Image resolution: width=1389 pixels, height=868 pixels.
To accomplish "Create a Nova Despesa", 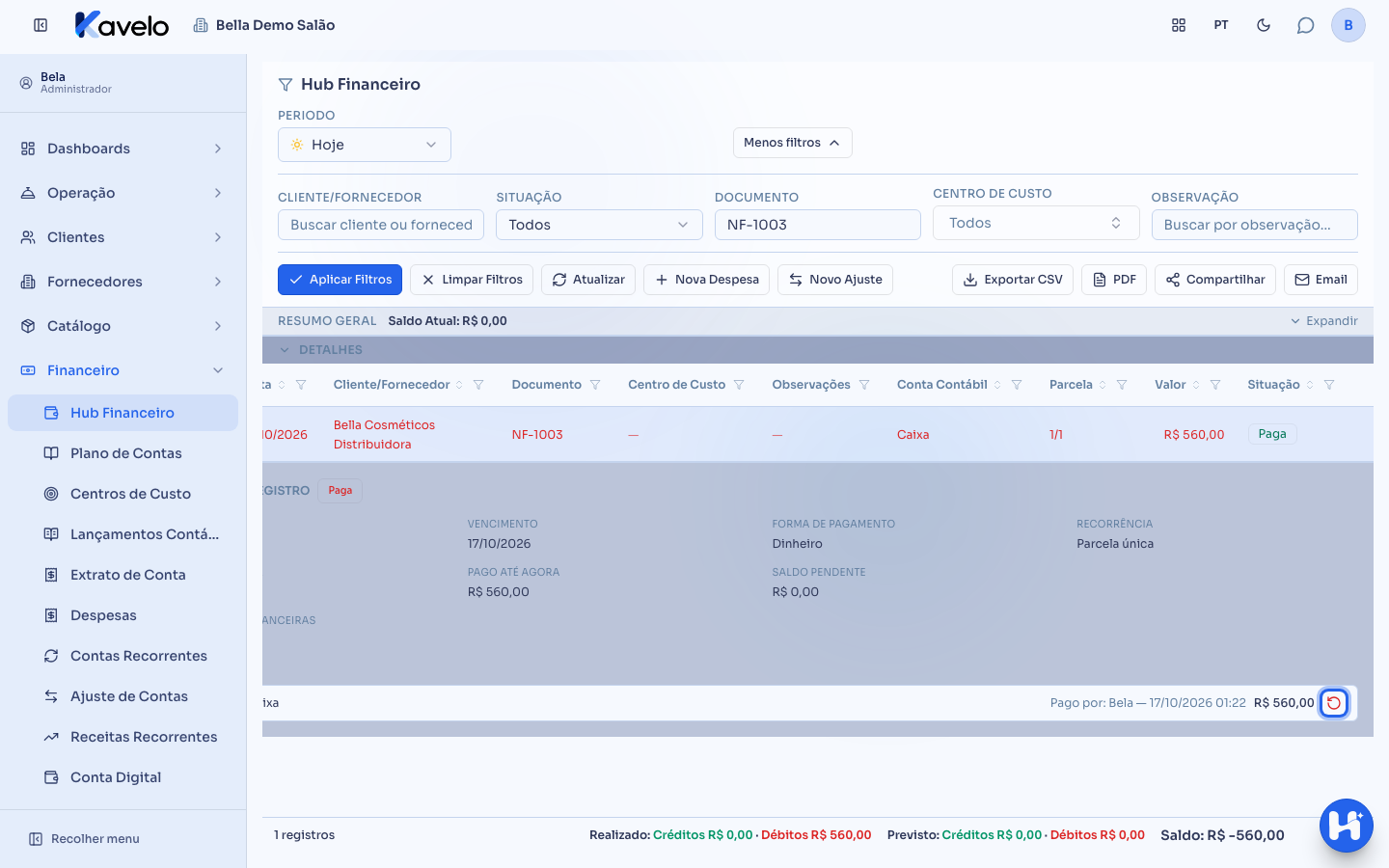I will click(706, 280).
